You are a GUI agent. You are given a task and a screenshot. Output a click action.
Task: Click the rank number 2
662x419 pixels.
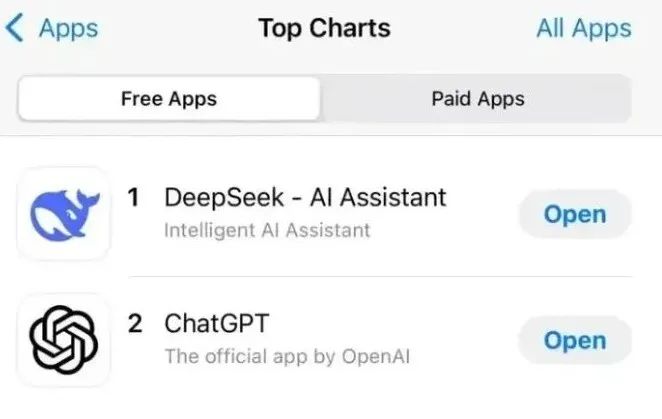(135, 324)
